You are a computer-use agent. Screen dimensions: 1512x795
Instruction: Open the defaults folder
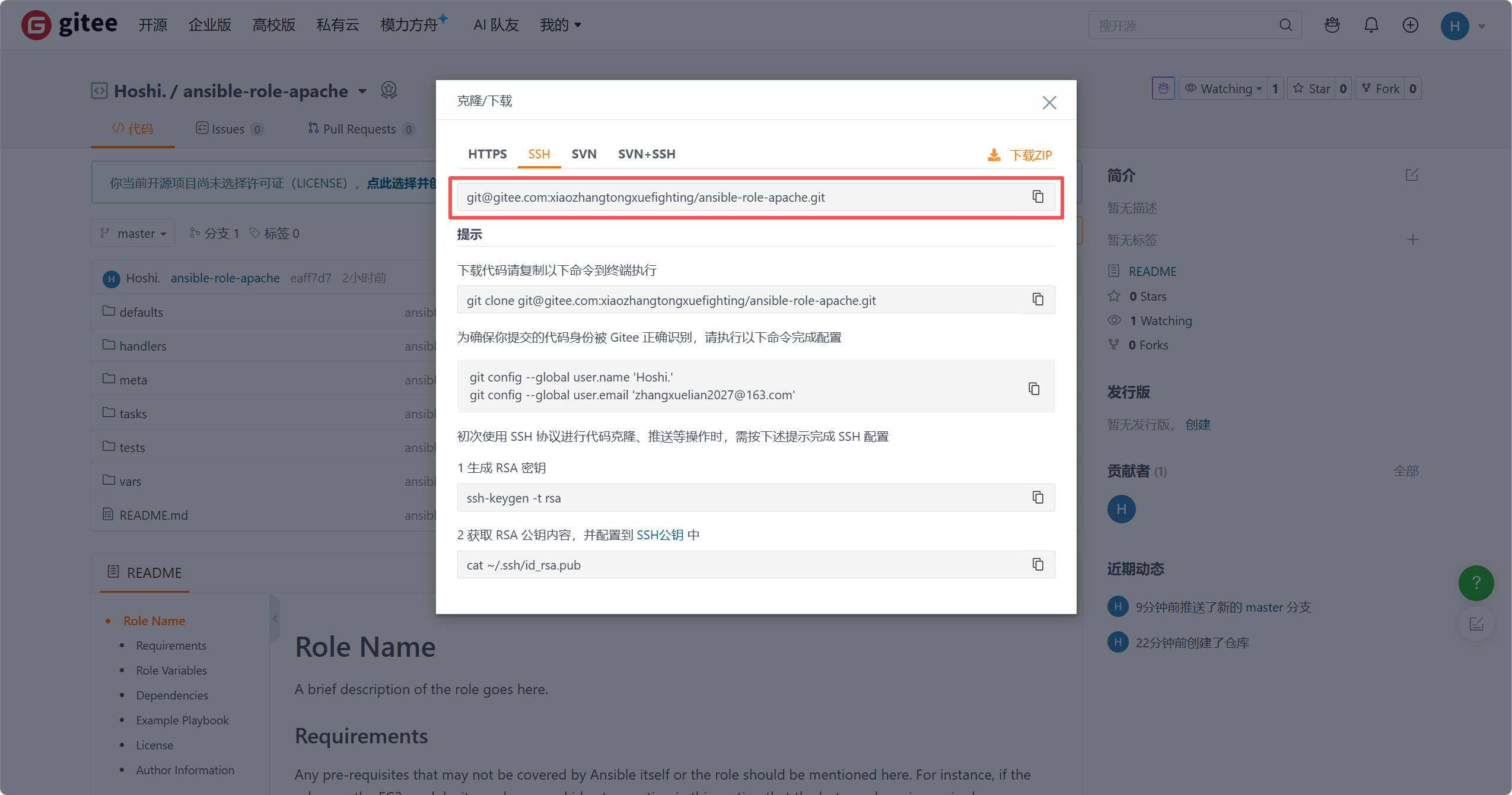point(141,312)
